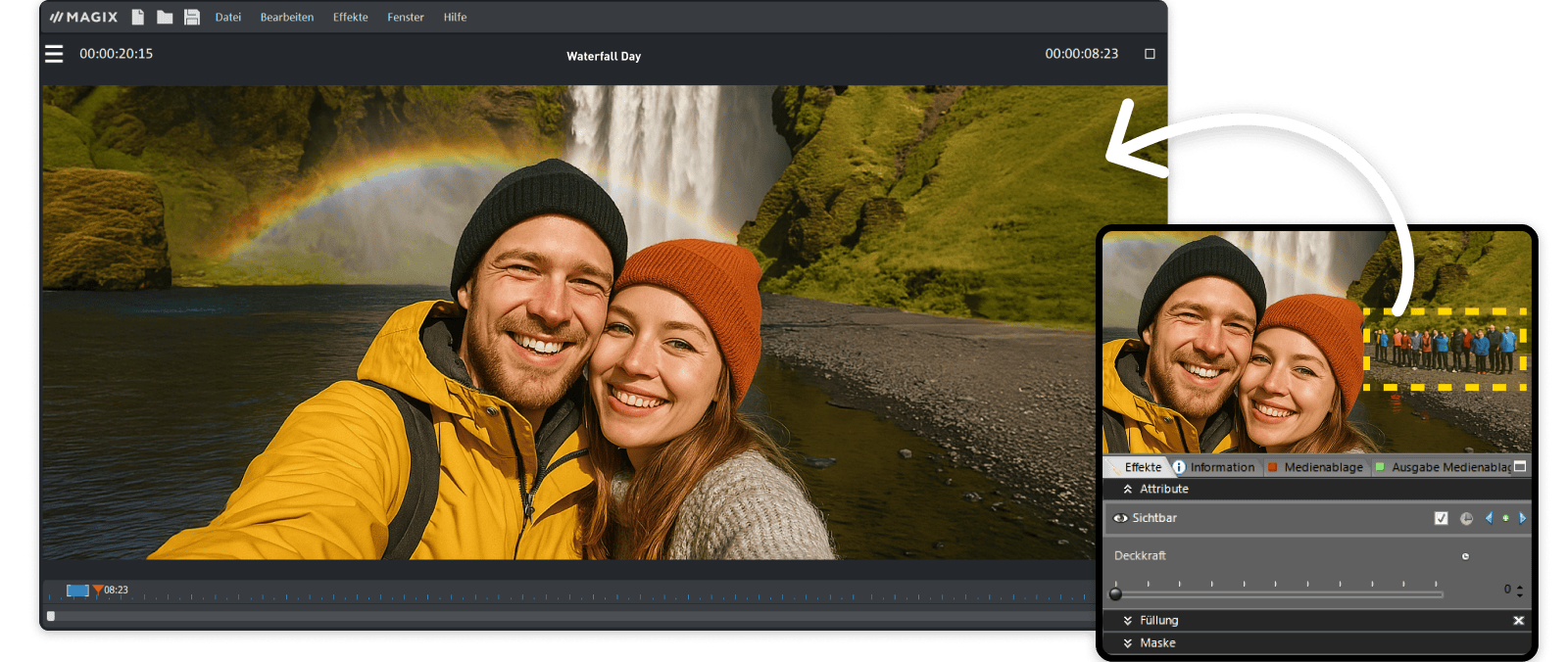Click the next keyframe arrow in Sichtbar row
The height and width of the screenshot is (662, 1568).
[x=1522, y=518]
